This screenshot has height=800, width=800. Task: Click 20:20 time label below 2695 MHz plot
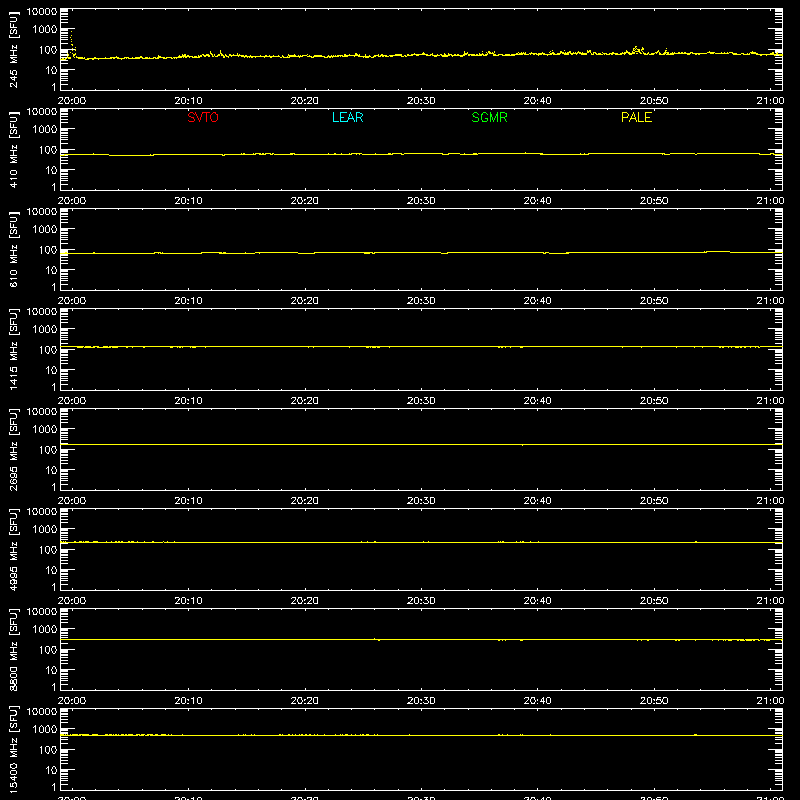[305, 501]
